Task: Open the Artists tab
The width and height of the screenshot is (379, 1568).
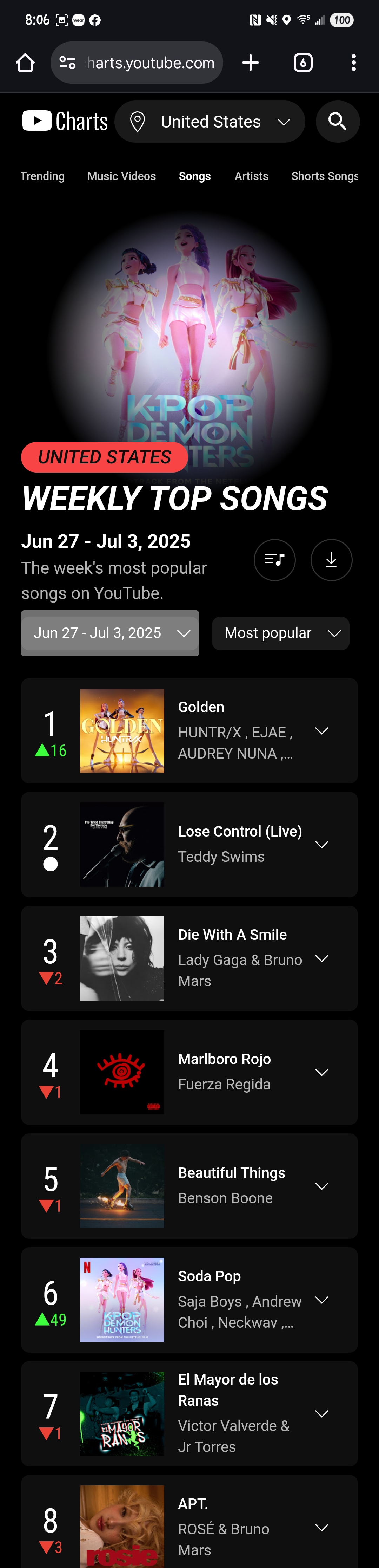Action: click(251, 176)
